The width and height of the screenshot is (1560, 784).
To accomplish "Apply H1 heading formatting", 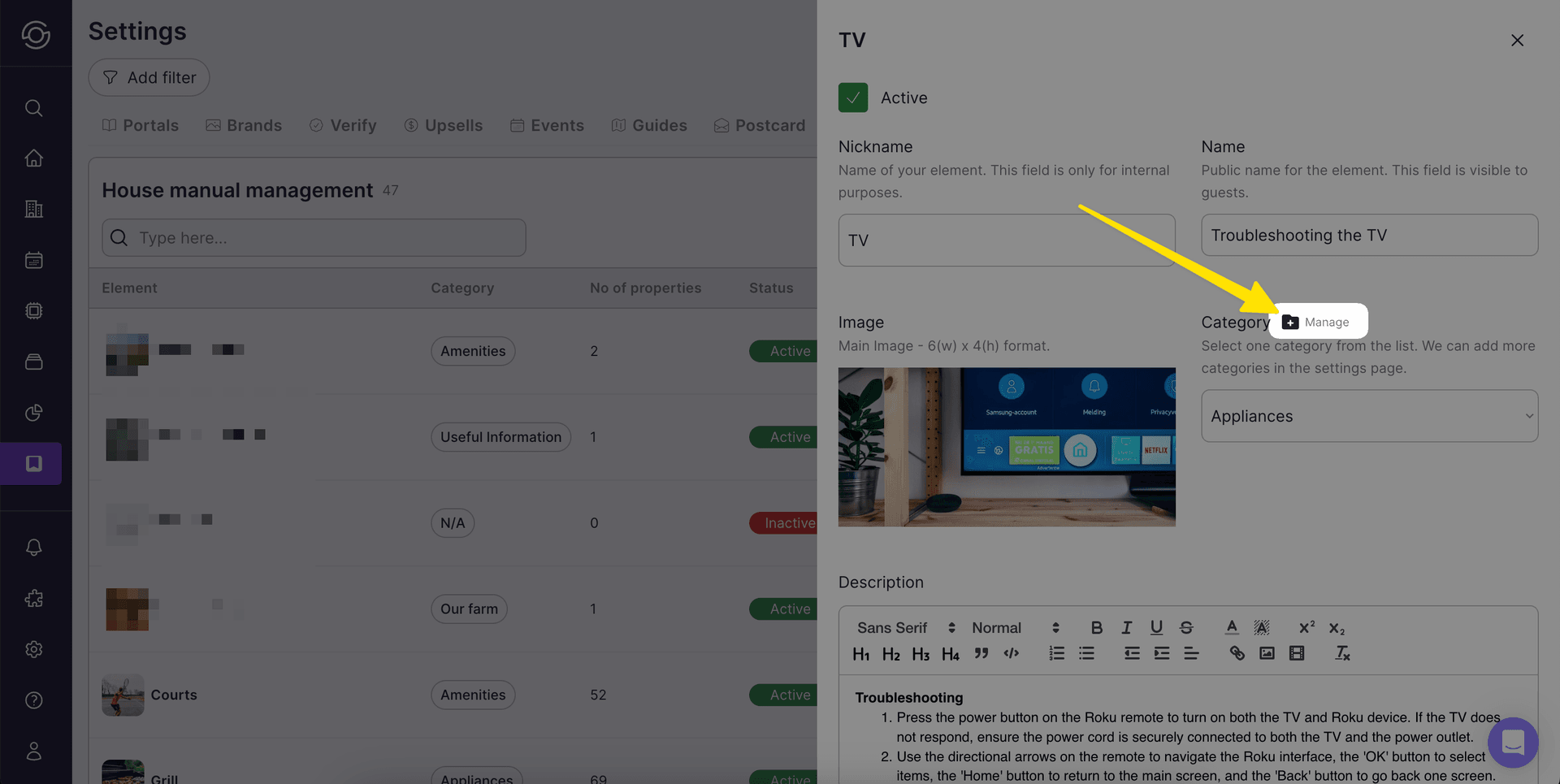I will point(861,654).
